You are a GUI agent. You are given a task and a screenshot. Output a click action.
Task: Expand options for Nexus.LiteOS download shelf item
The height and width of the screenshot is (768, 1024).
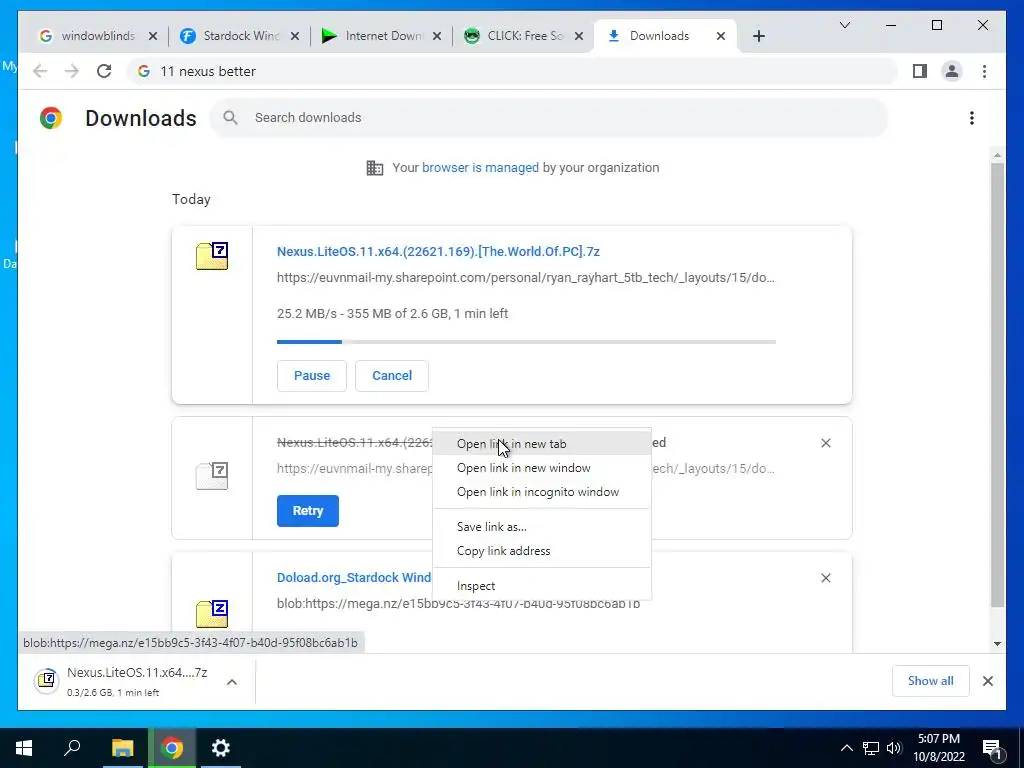click(x=232, y=682)
